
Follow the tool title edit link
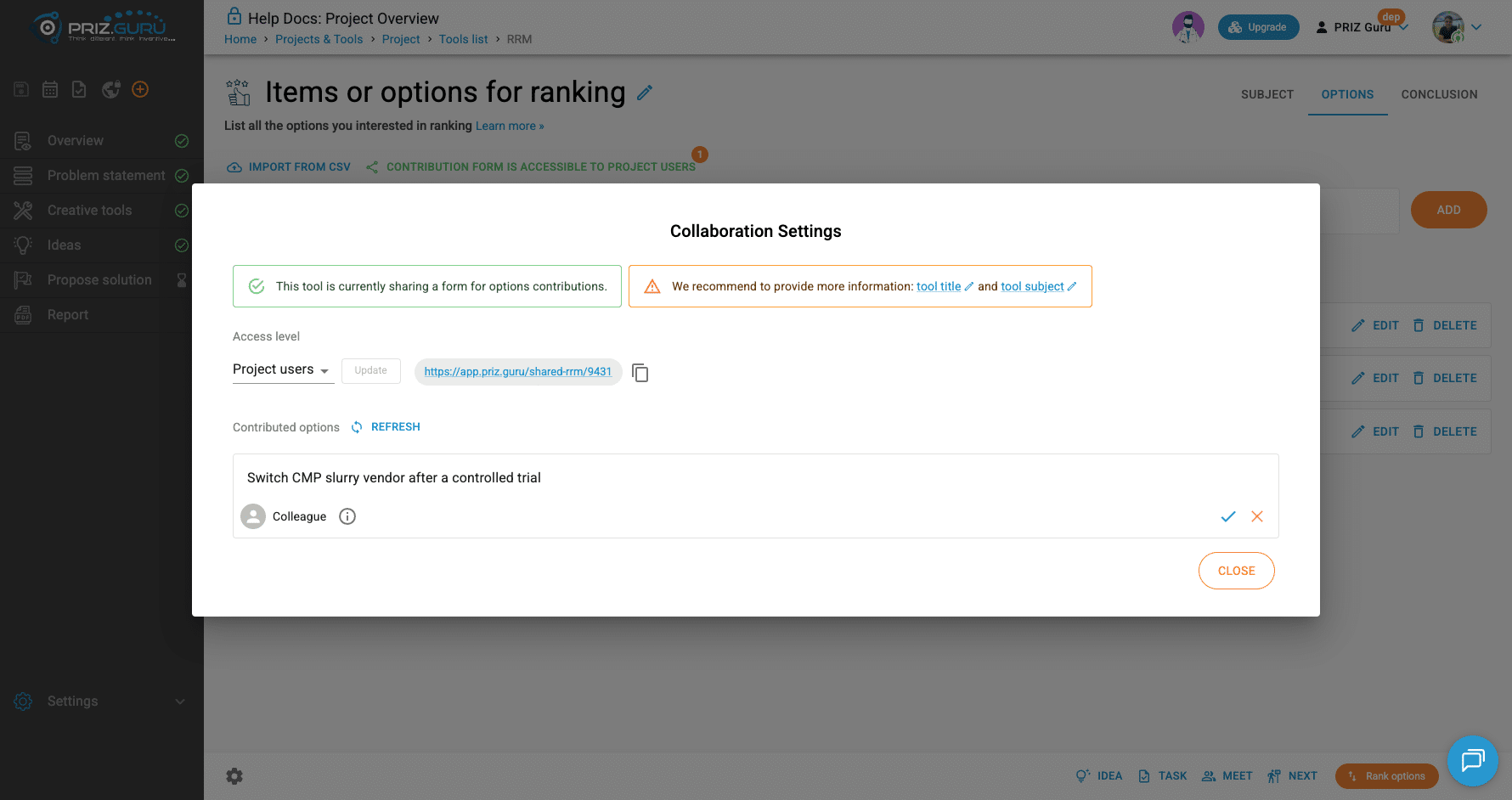[x=945, y=286]
